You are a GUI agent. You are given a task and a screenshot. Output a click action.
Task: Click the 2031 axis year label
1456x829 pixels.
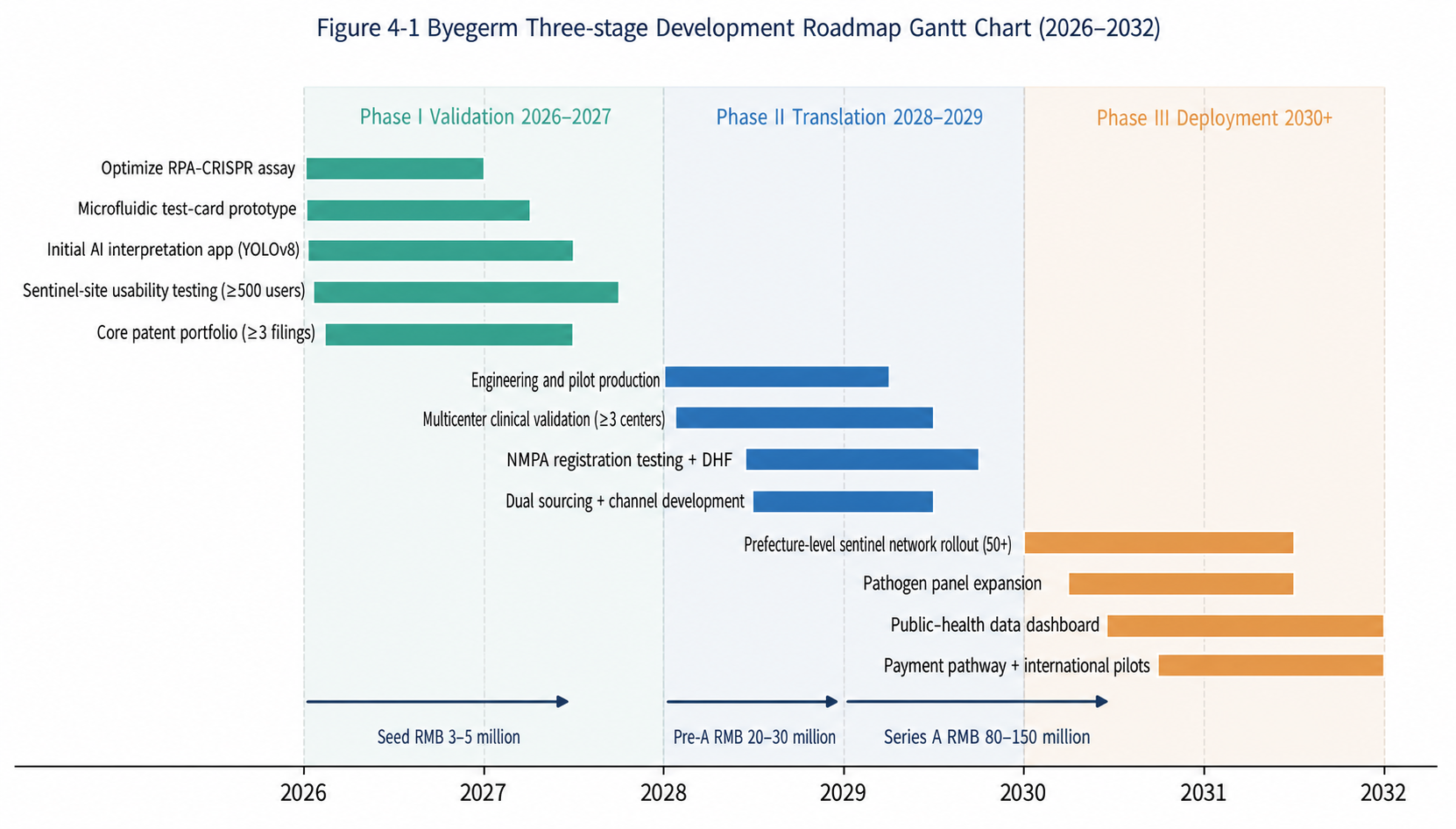[1204, 793]
